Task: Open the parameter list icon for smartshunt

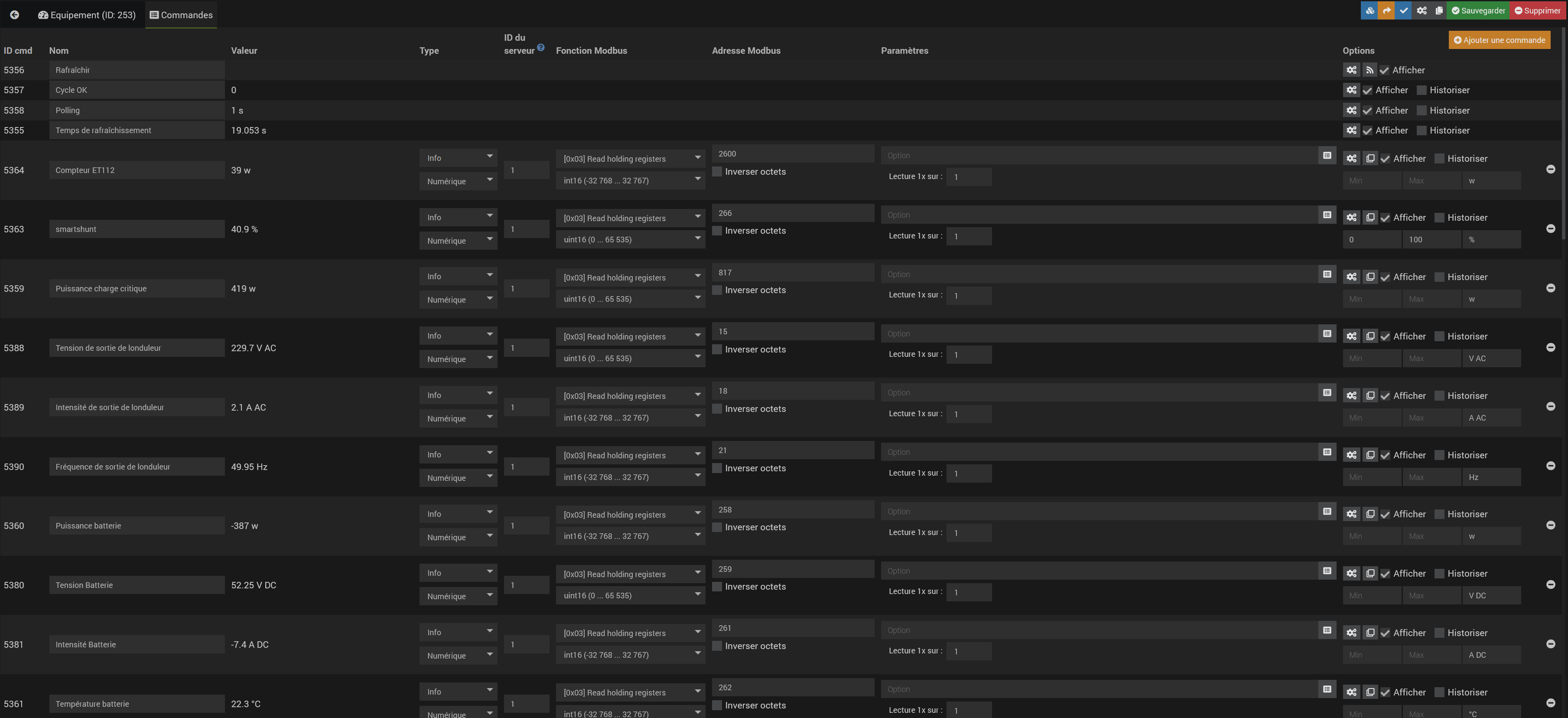Action: click(x=1327, y=215)
